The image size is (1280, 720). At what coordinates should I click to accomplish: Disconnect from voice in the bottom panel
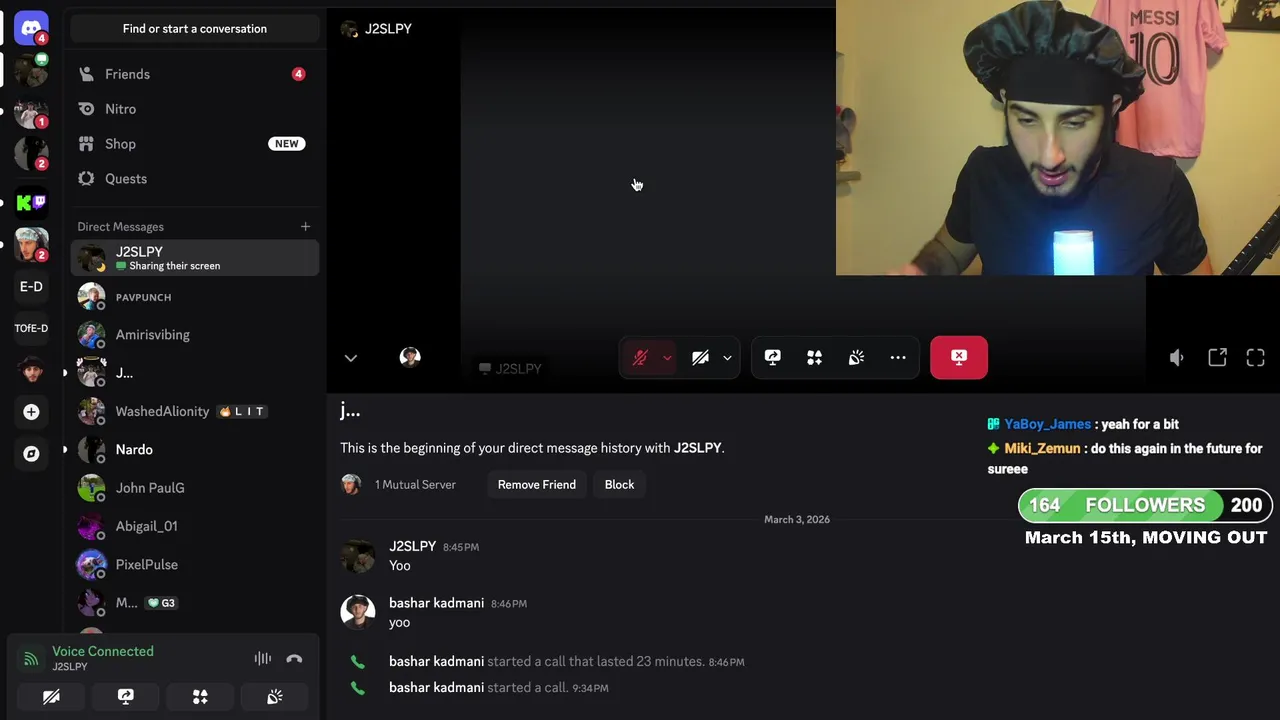[294, 658]
